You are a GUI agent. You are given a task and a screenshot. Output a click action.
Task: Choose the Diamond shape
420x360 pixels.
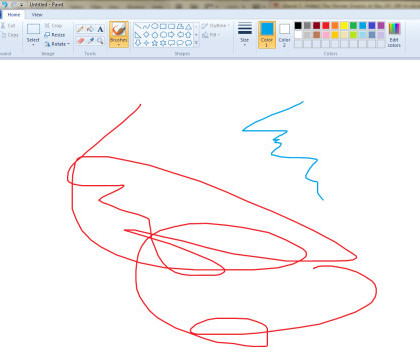[x=146, y=35]
